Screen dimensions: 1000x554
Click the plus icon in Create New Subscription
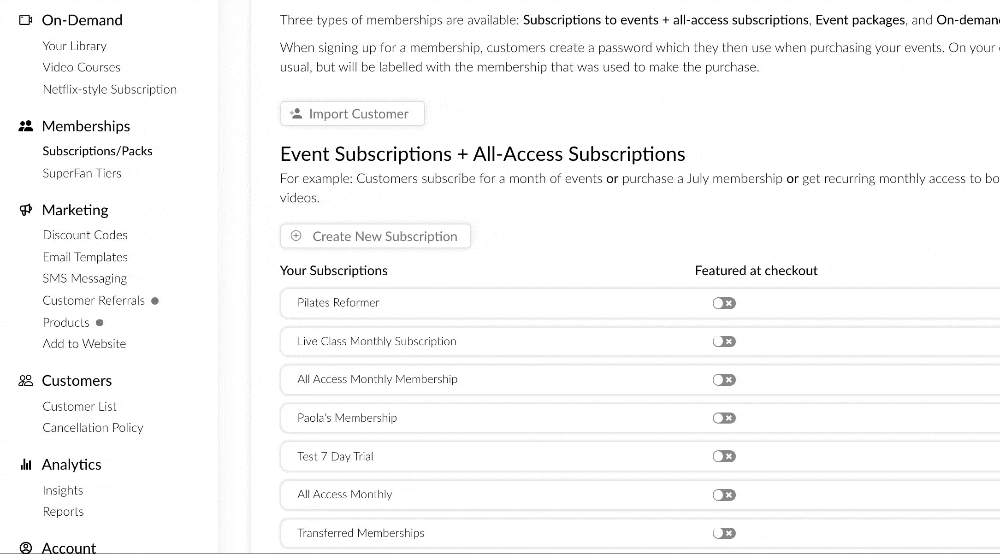(296, 236)
